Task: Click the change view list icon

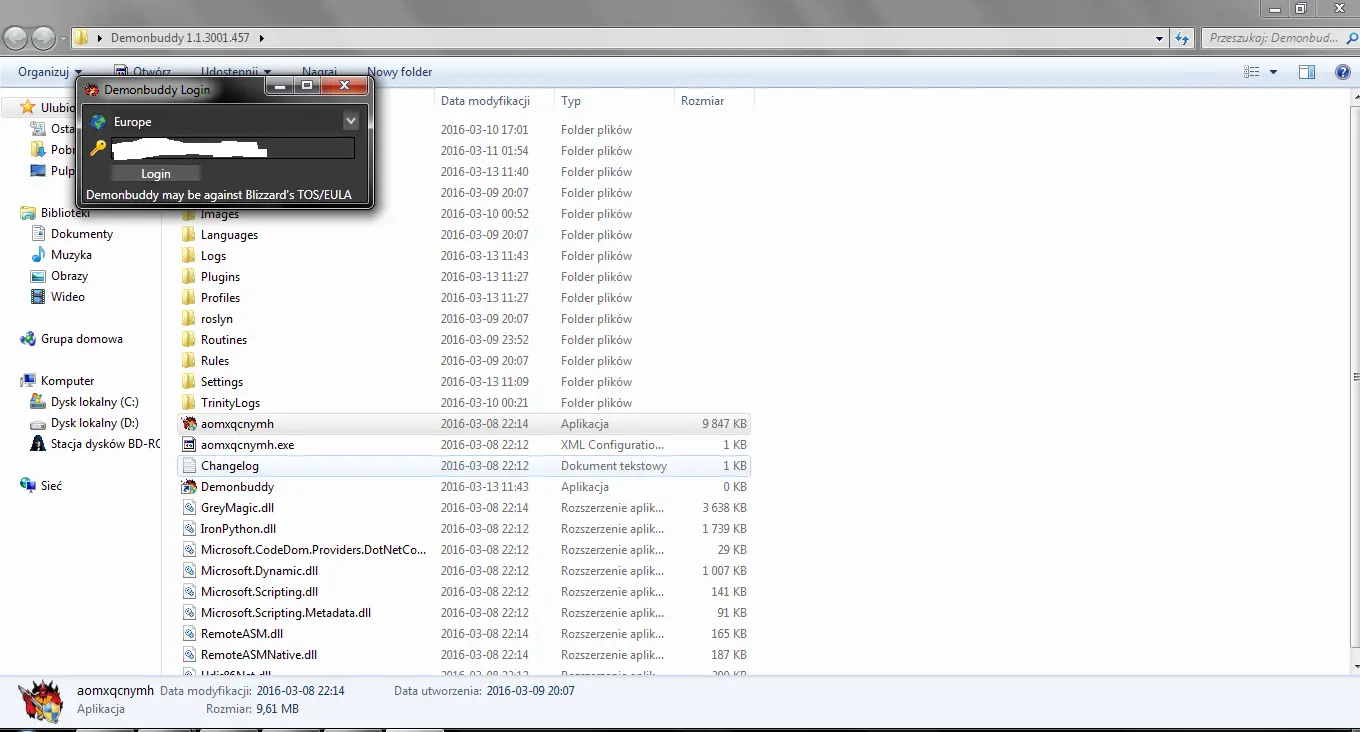Action: (x=1251, y=72)
